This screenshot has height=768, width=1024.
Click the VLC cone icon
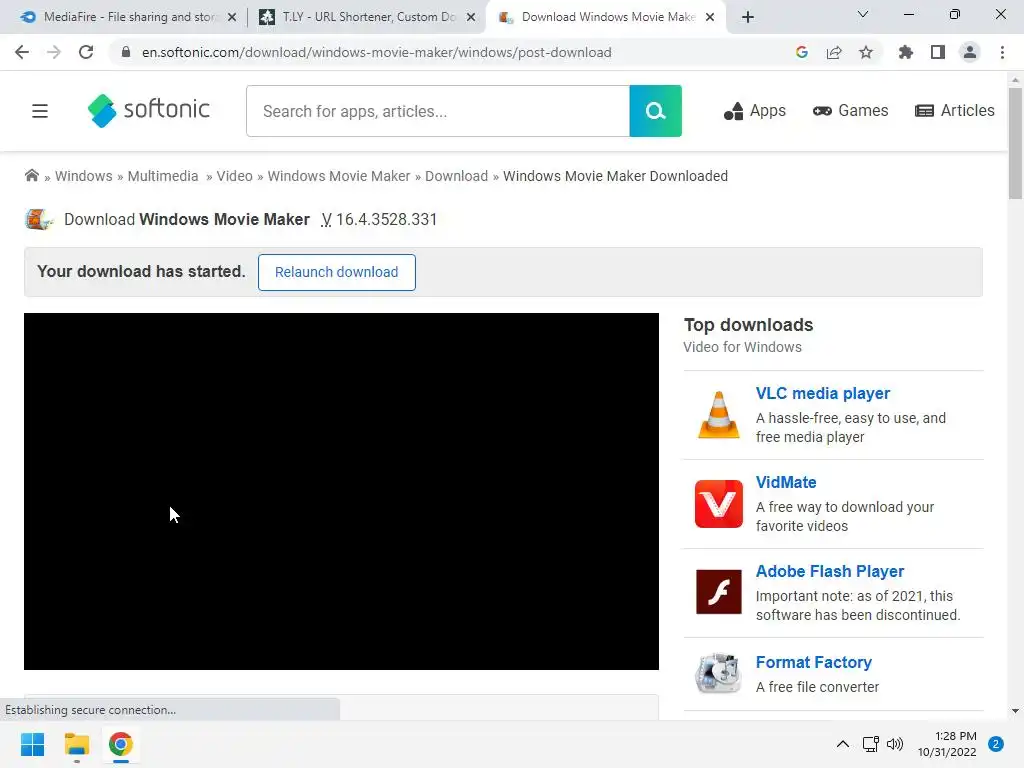point(718,415)
